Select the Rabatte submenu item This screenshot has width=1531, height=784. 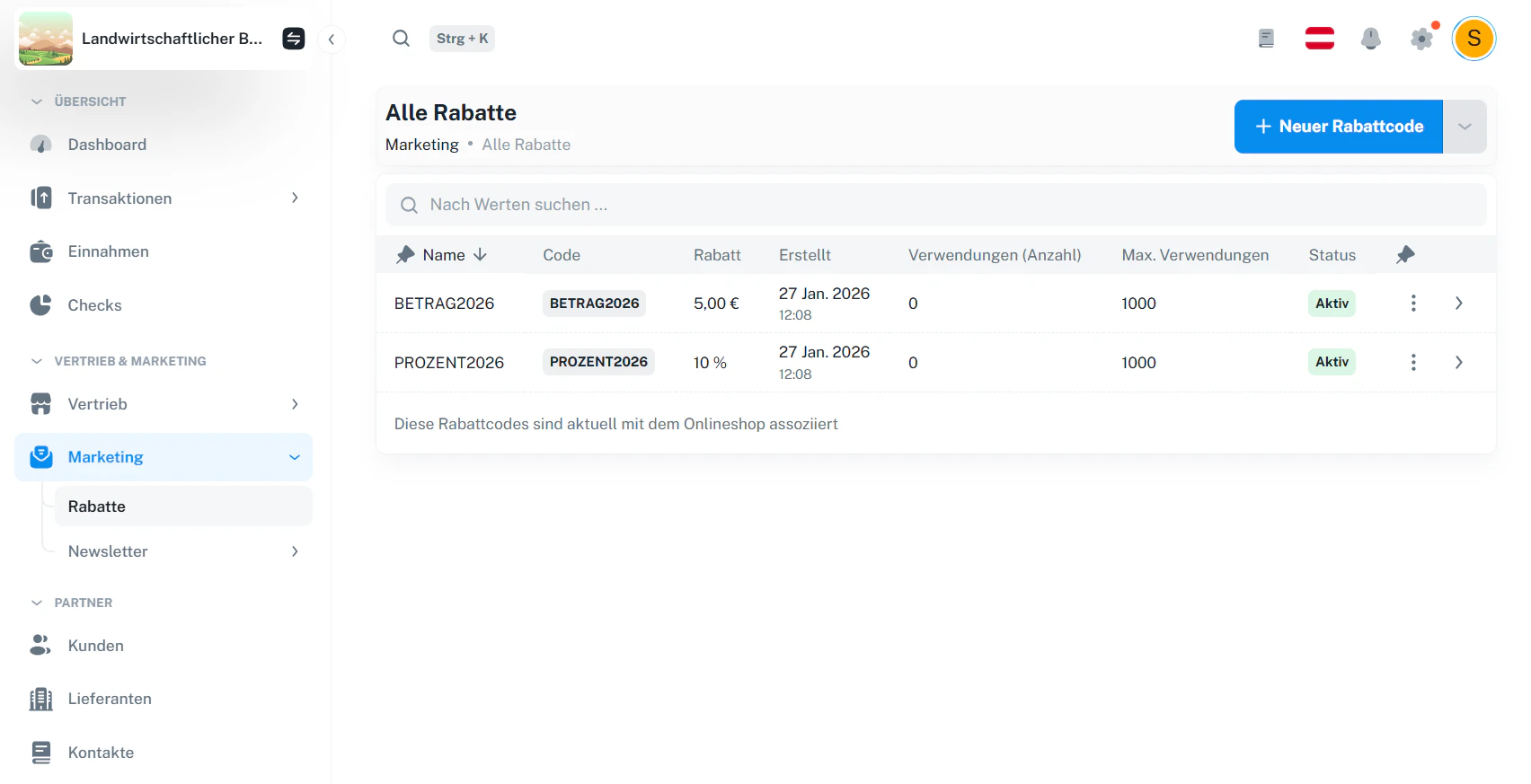pyautogui.click(x=184, y=507)
